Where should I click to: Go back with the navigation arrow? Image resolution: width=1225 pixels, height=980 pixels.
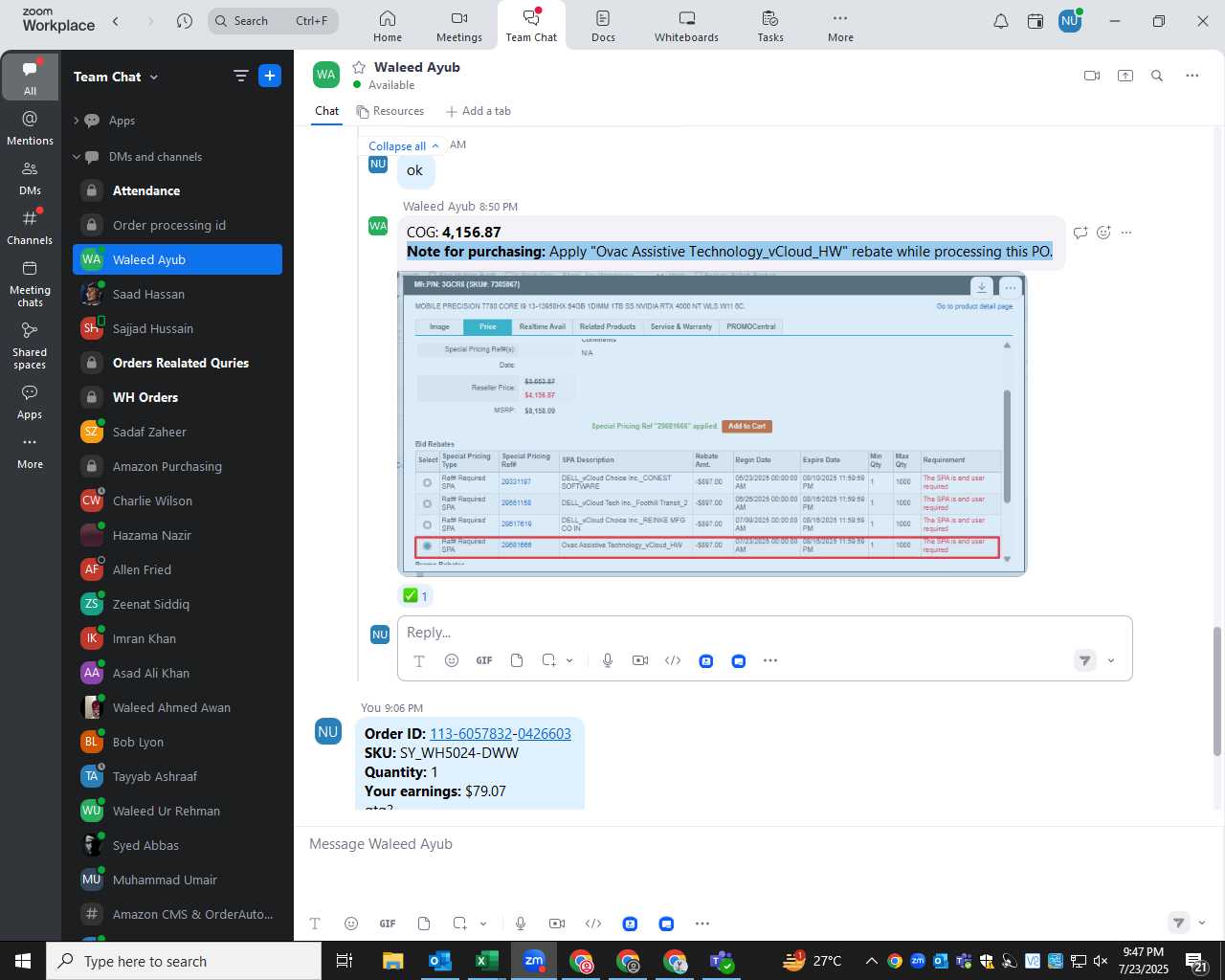(x=116, y=20)
